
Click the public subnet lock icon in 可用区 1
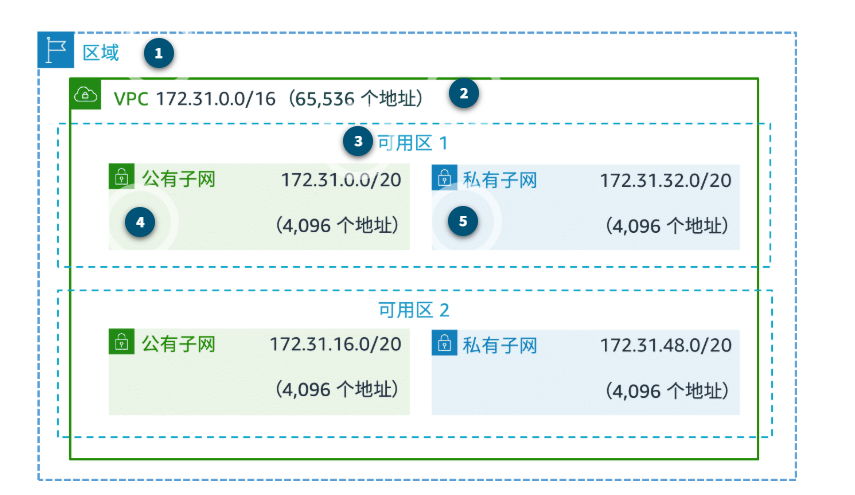coord(122,177)
